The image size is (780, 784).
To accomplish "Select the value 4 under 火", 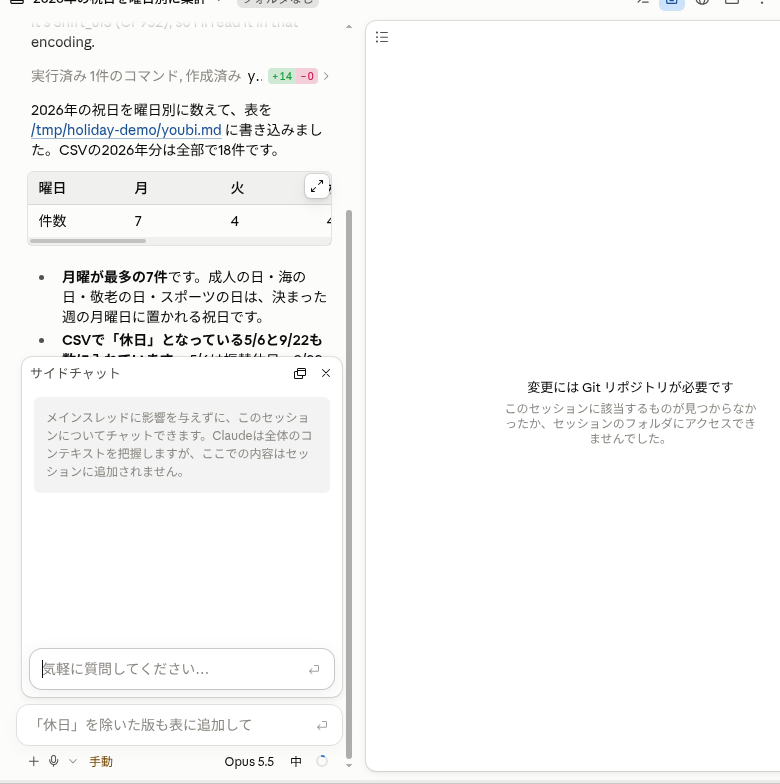I will (x=234, y=221).
